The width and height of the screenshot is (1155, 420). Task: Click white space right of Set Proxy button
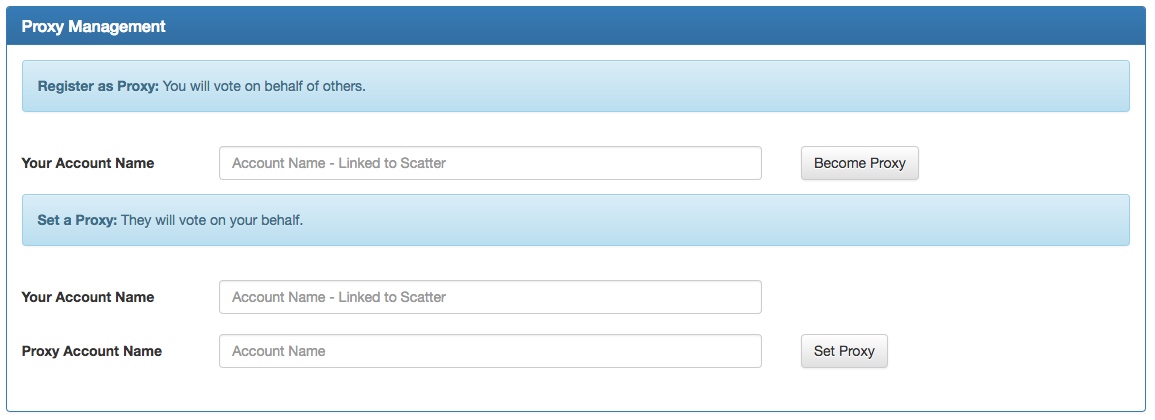click(x=1000, y=351)
